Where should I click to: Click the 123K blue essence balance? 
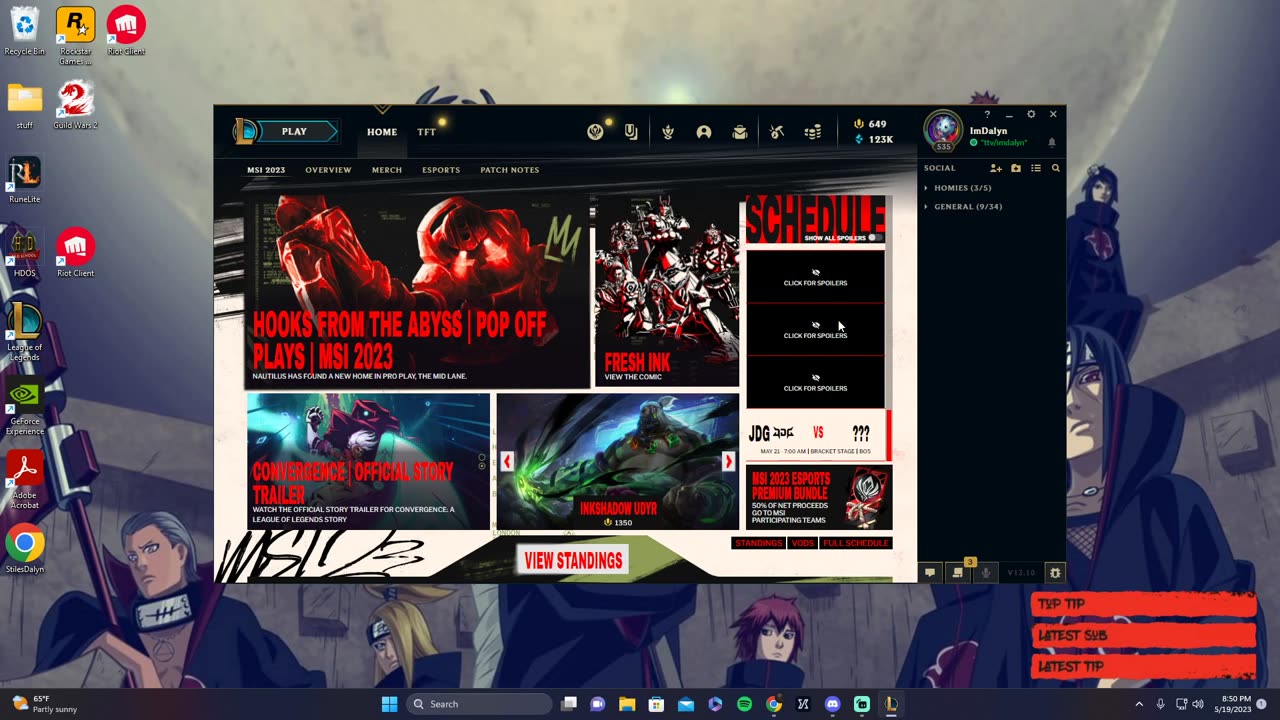pyautogui.click(x=873, y=140)
